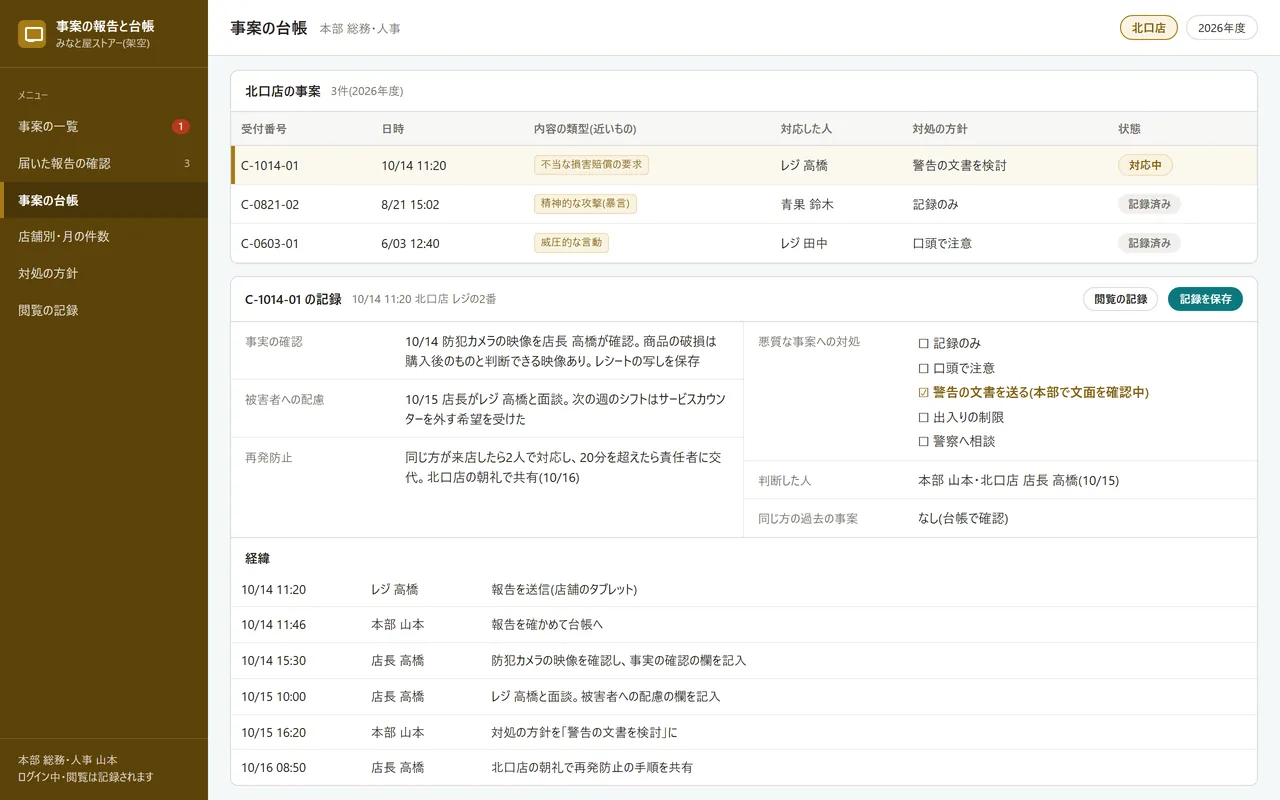1280x800 pixels.
Task: Click the 受付番号 column header
Action: click(x=264, y=129)
